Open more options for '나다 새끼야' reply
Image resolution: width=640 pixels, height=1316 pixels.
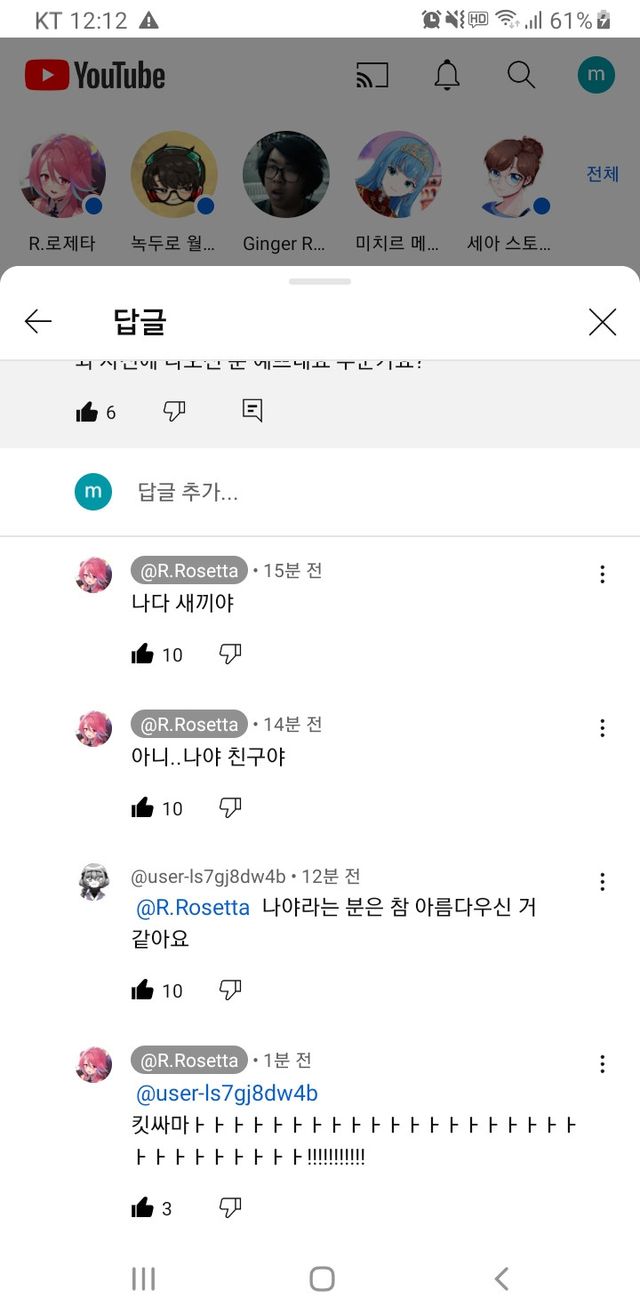pos(602,574)
